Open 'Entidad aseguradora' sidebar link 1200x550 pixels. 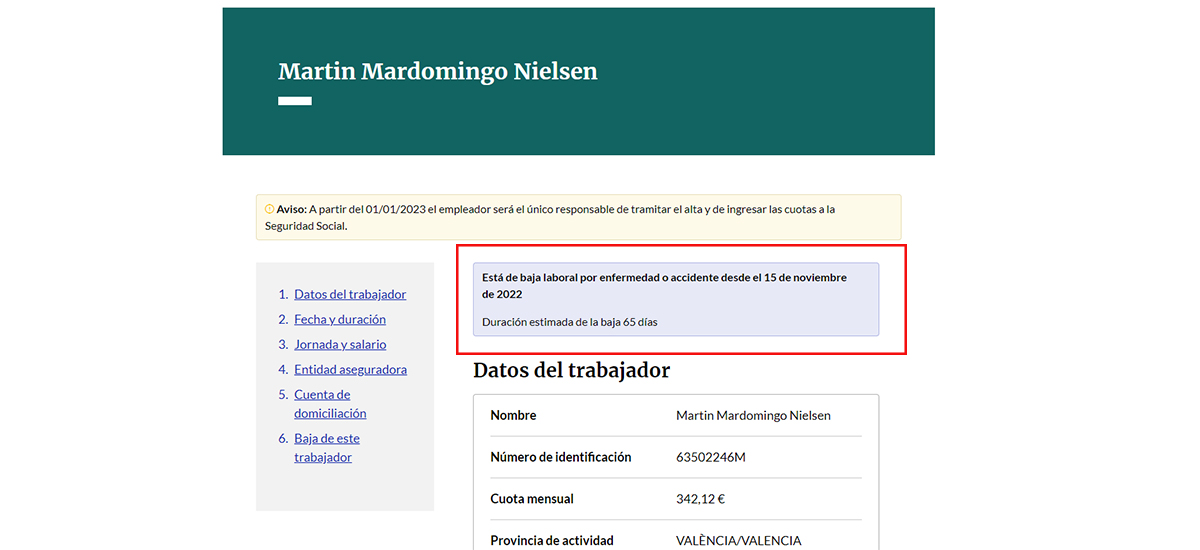point(350,369)
